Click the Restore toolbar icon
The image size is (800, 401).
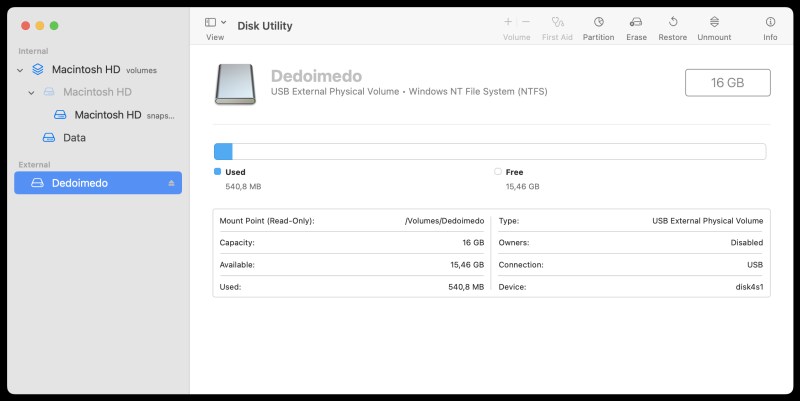[673, 22]
